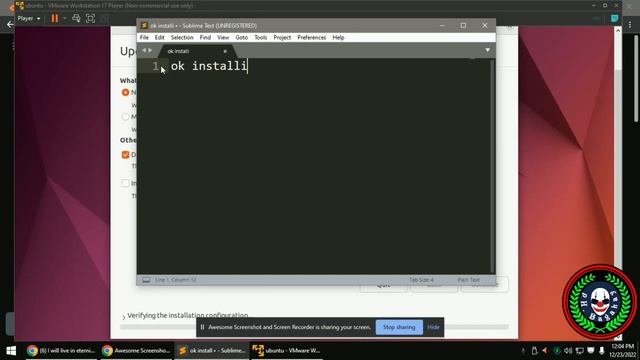Click the browser back arrow behind VMware
The width and height of the screenshot is (640, 360).
(x=10, y=24)
